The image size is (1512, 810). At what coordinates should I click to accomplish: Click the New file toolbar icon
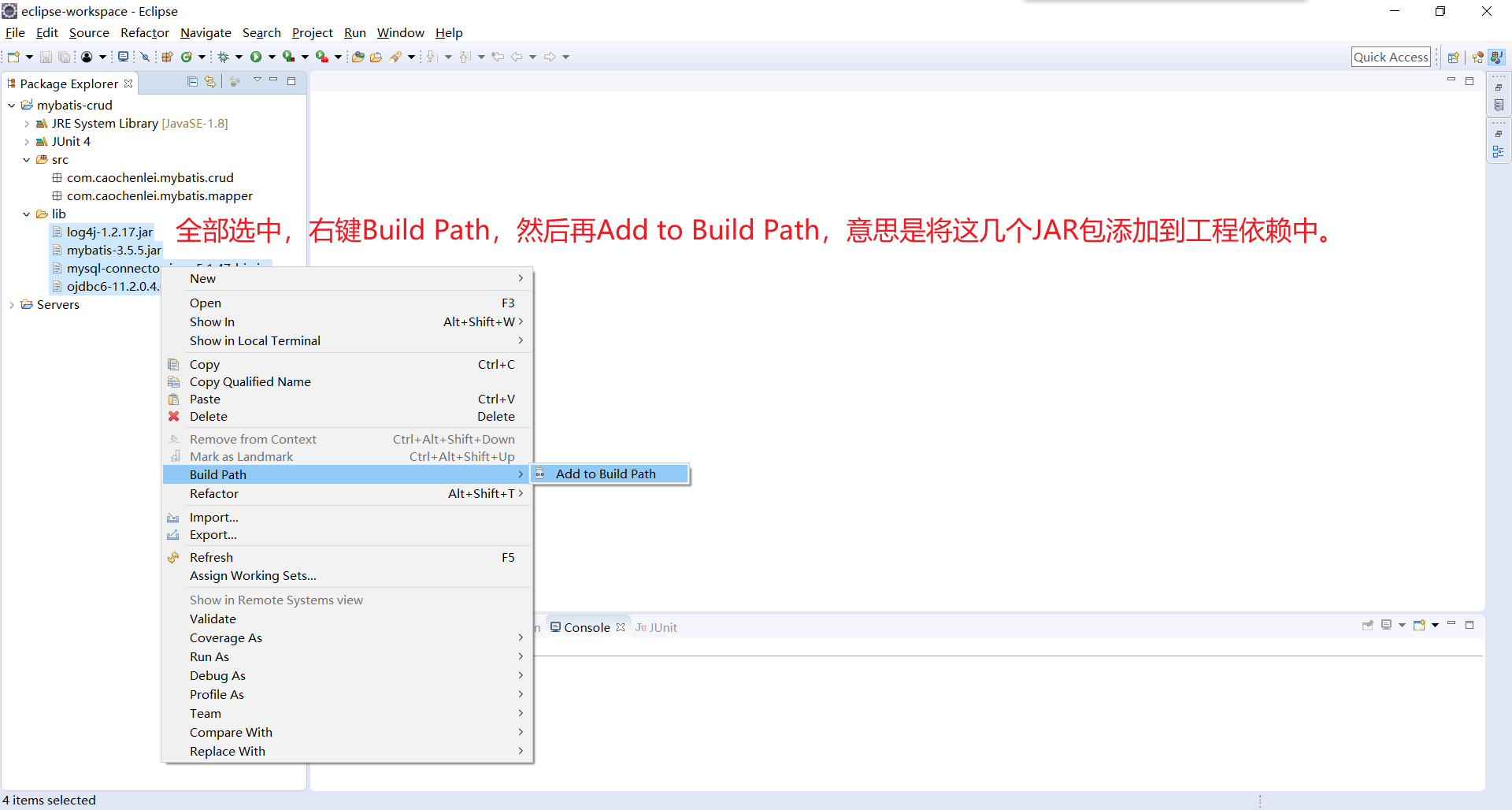(x=13, y=57)
